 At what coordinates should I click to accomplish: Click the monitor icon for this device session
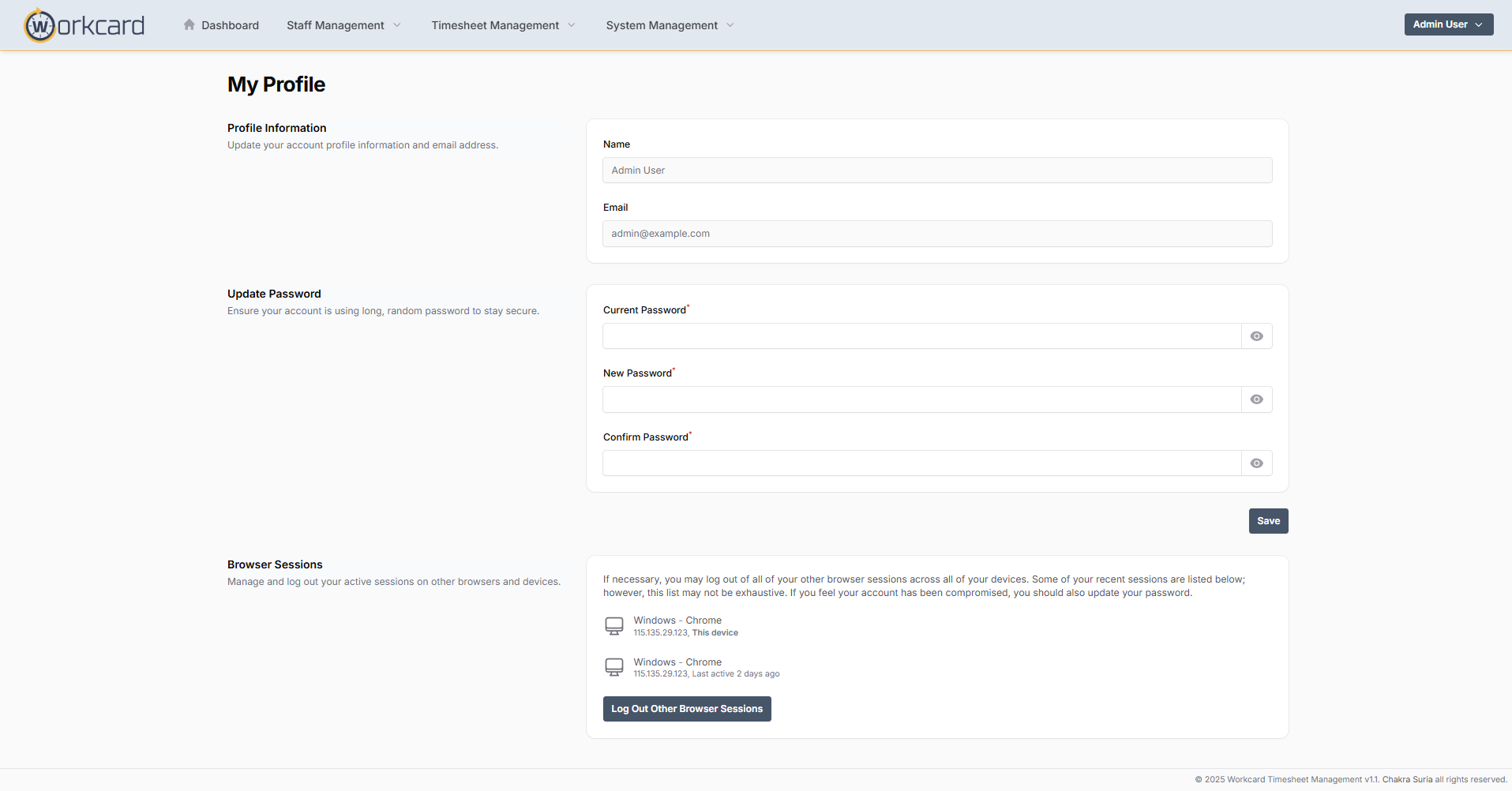pos(613,626)
